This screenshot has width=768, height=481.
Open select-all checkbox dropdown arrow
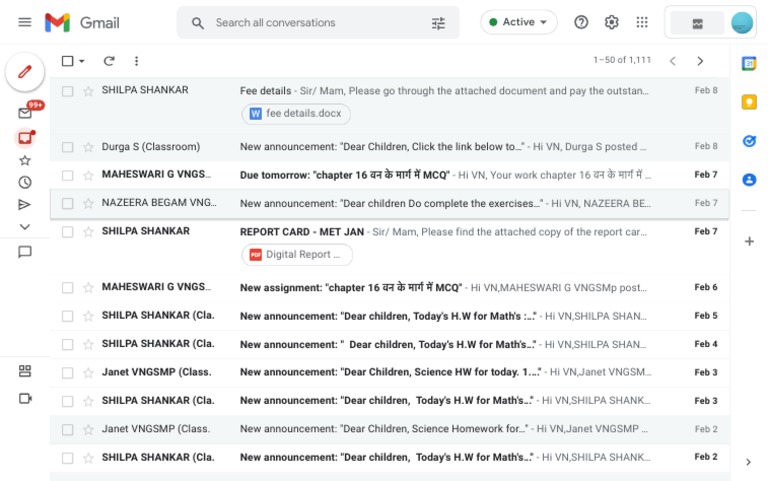pyautogui.click(x=82, y=62)
